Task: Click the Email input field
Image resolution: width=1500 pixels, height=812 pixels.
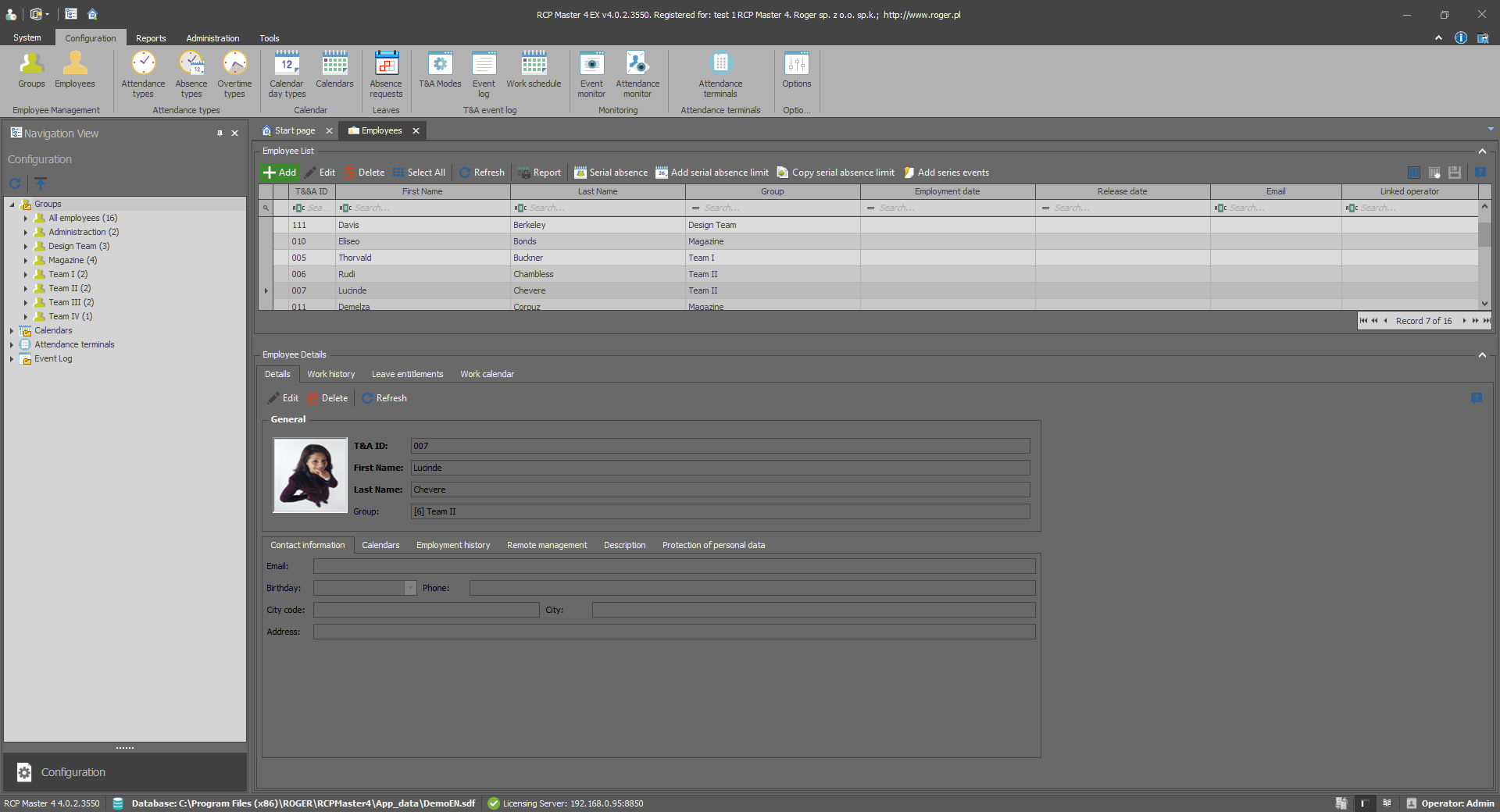Action: (673, 566)
